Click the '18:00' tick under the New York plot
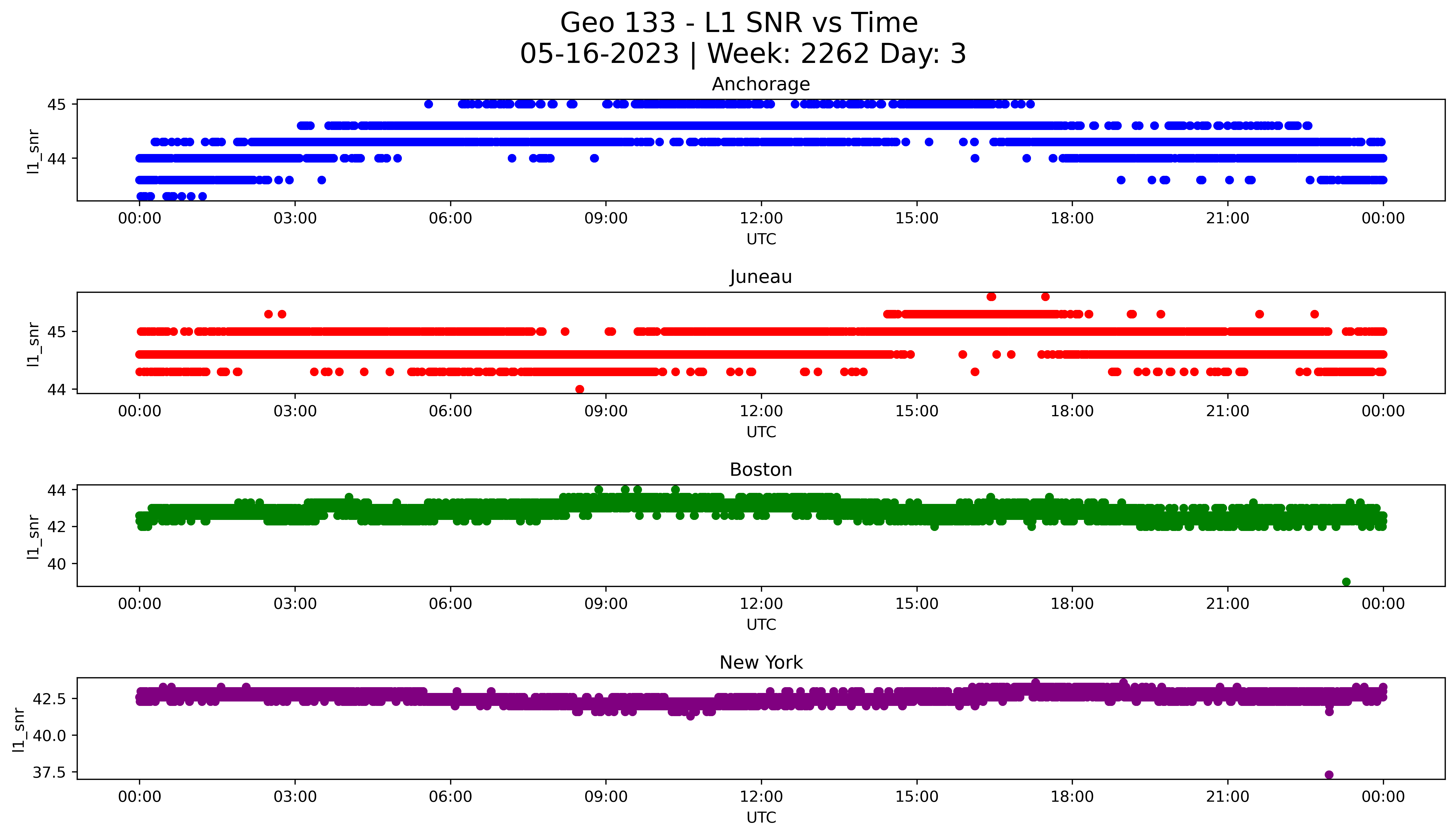The image size is (1456, 837). tap(1072, 797)
